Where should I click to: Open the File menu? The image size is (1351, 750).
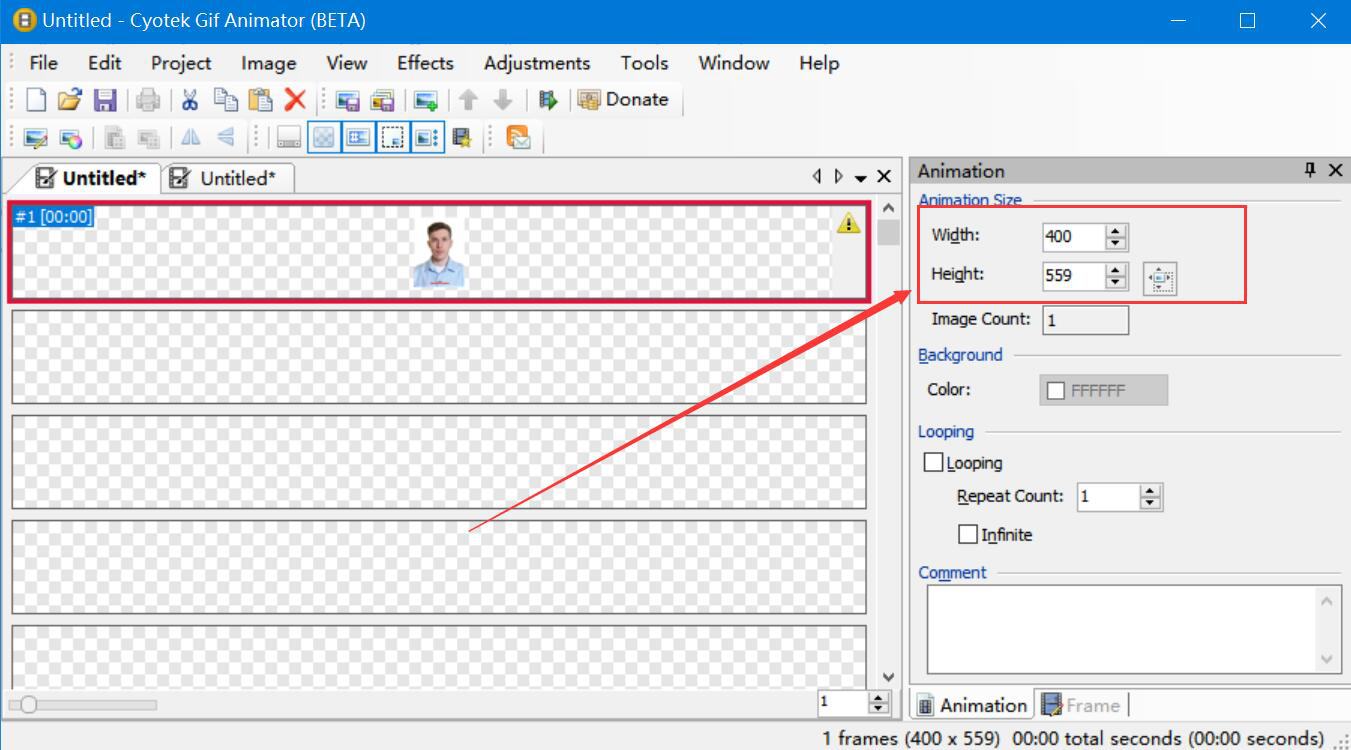[44, 63]
